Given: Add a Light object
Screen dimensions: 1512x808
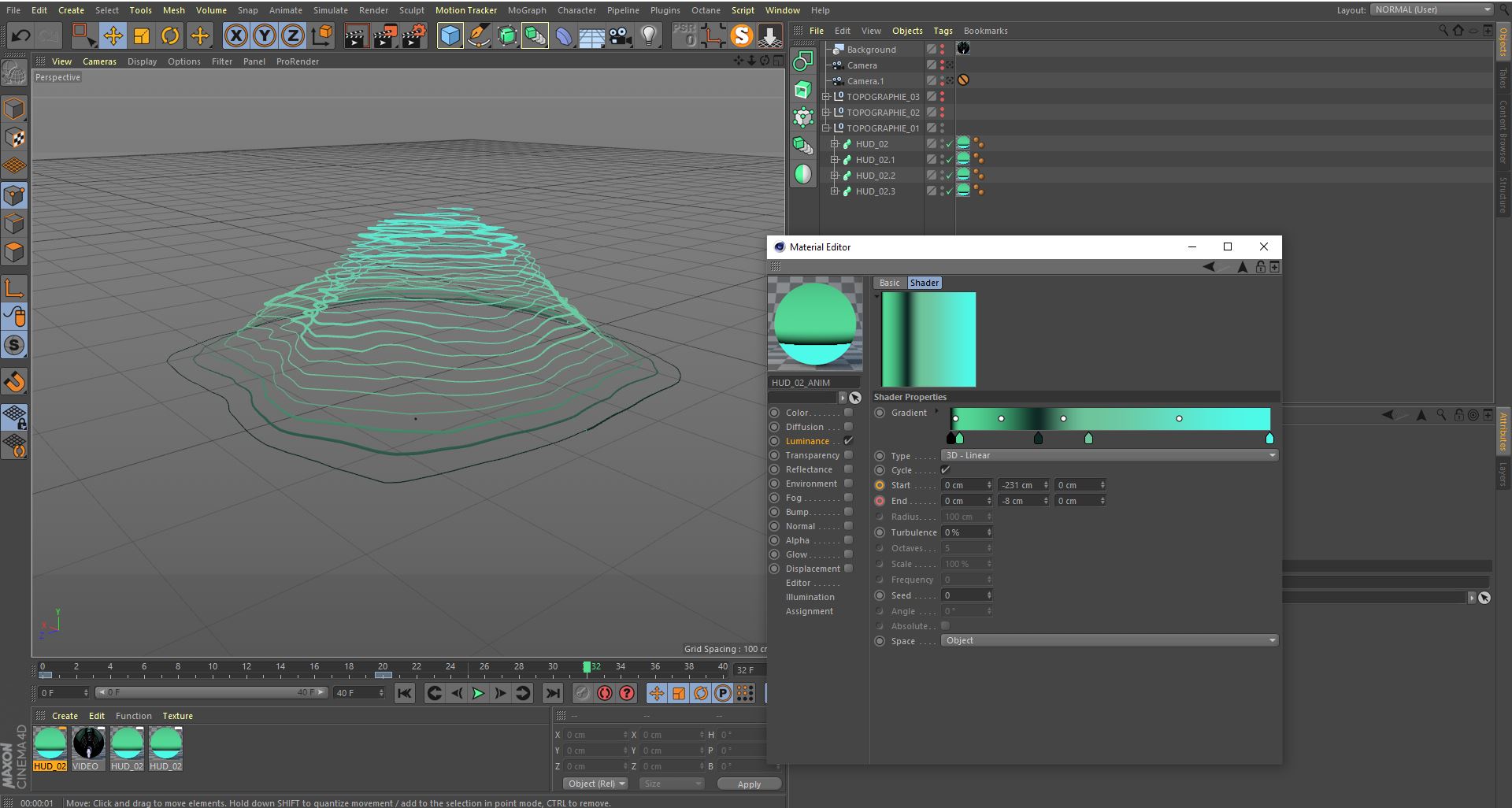Looking at the screenshot, I should (649, 35).
